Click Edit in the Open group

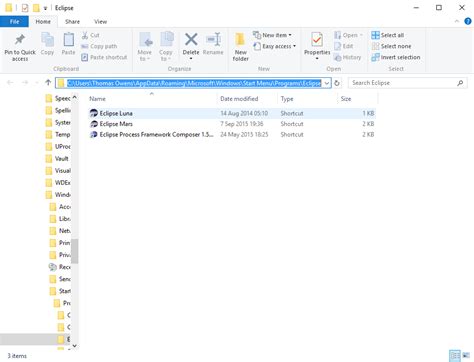344,46
